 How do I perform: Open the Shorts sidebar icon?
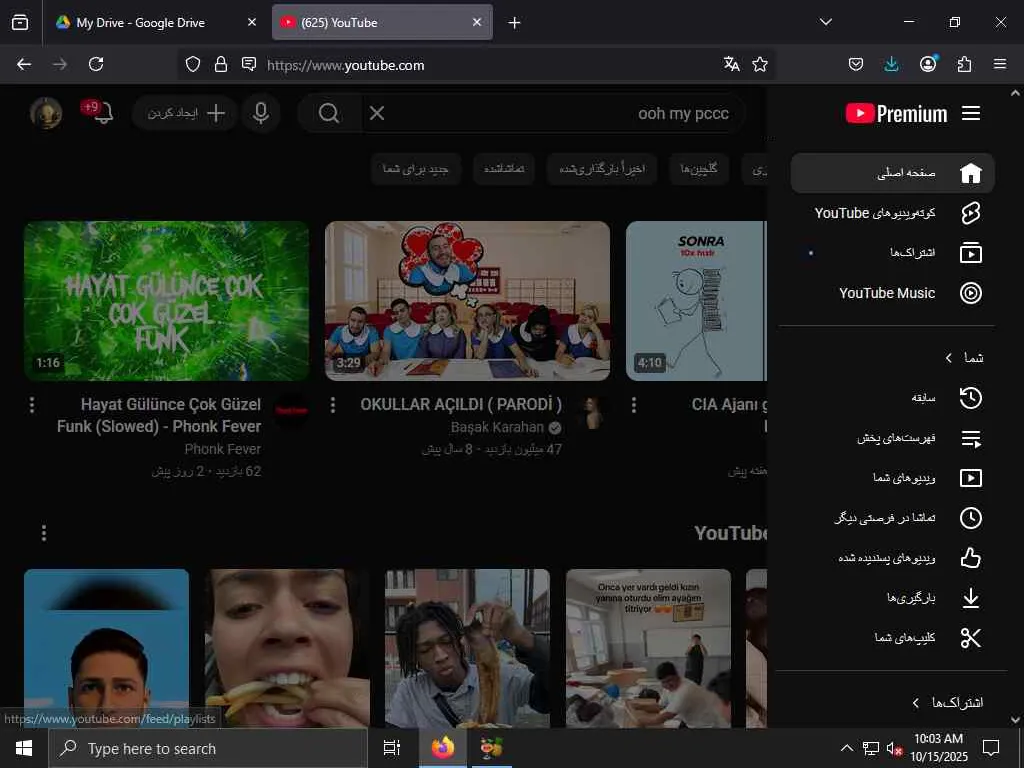970,213
